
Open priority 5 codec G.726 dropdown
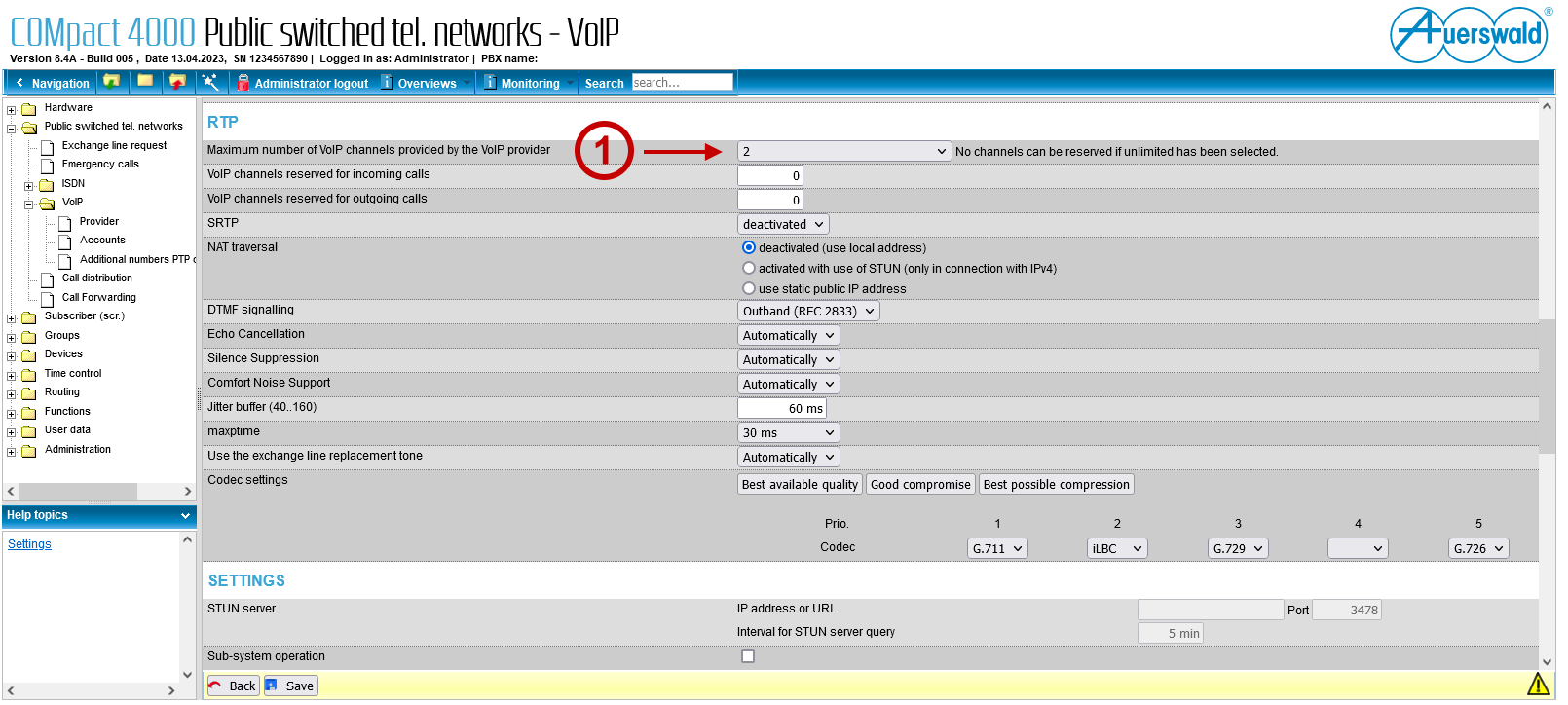tap(1478, 548)
